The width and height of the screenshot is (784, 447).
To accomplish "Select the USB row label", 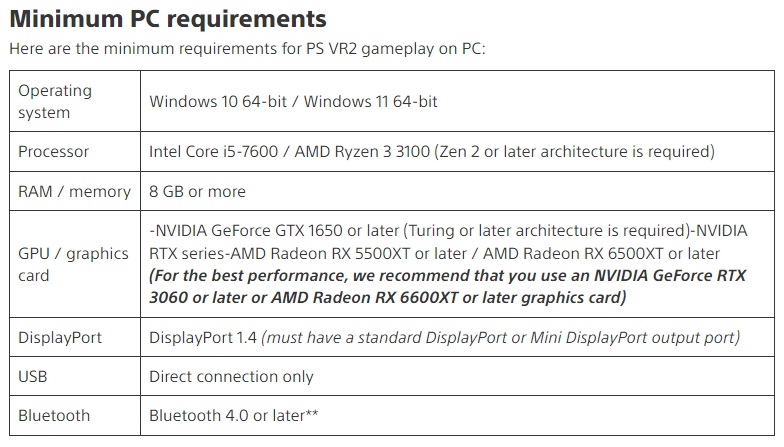I will point(32,376).
